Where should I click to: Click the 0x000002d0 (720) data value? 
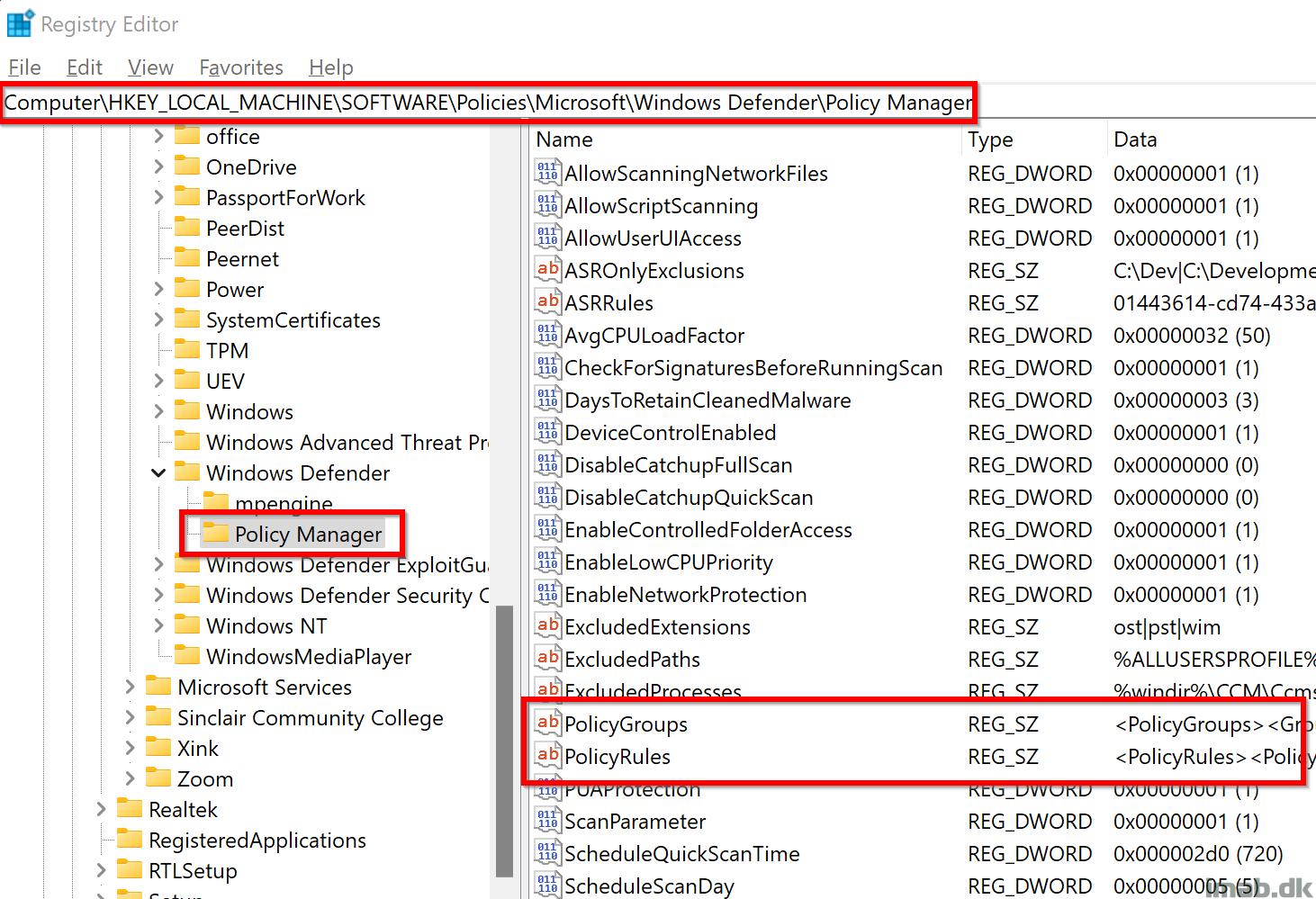[1198, 854]
